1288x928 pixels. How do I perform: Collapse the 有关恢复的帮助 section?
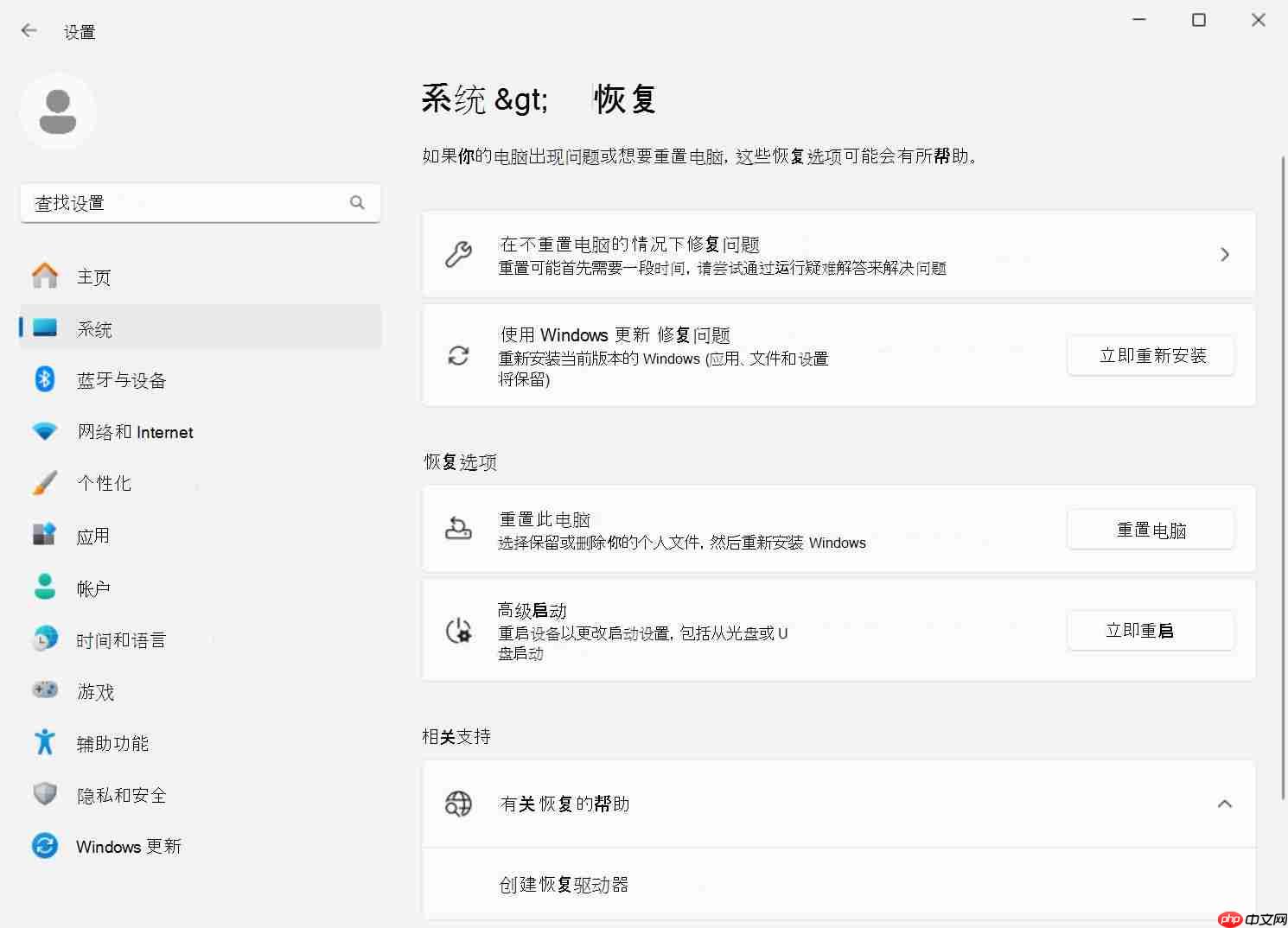tap(1224, 804)
